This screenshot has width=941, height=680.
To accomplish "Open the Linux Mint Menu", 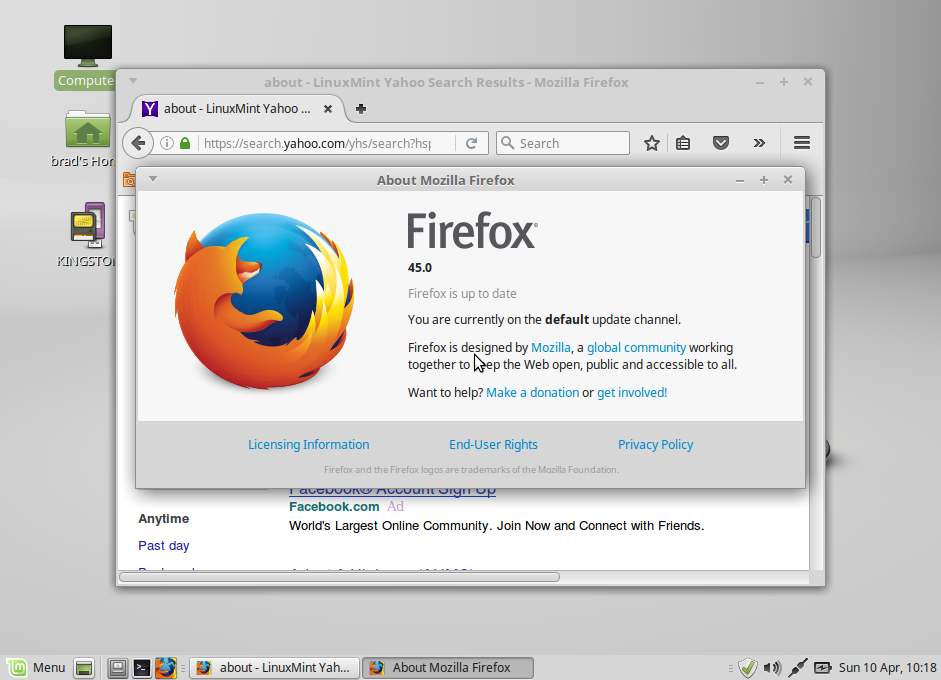I will (x=36, y=667).
